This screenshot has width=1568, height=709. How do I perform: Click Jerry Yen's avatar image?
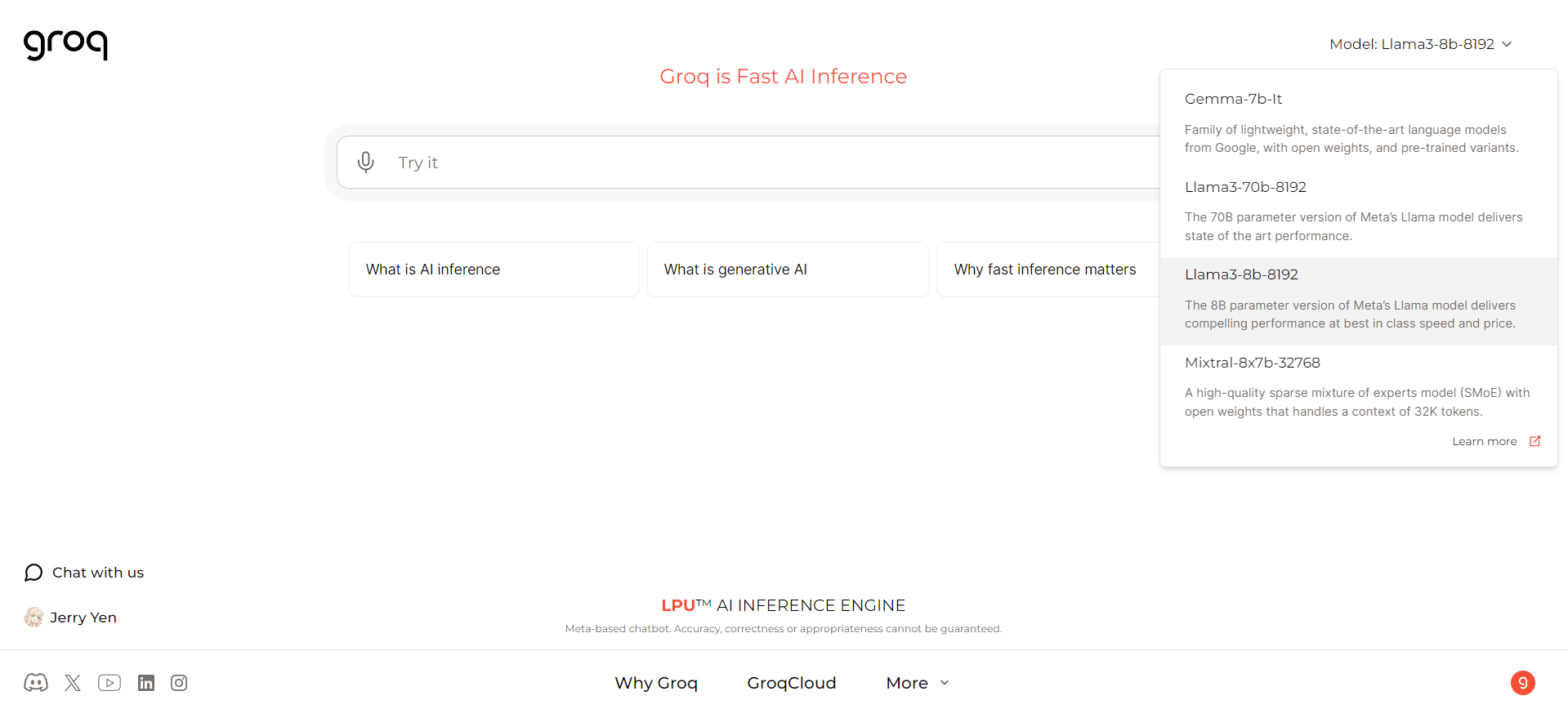pos(34,618)
